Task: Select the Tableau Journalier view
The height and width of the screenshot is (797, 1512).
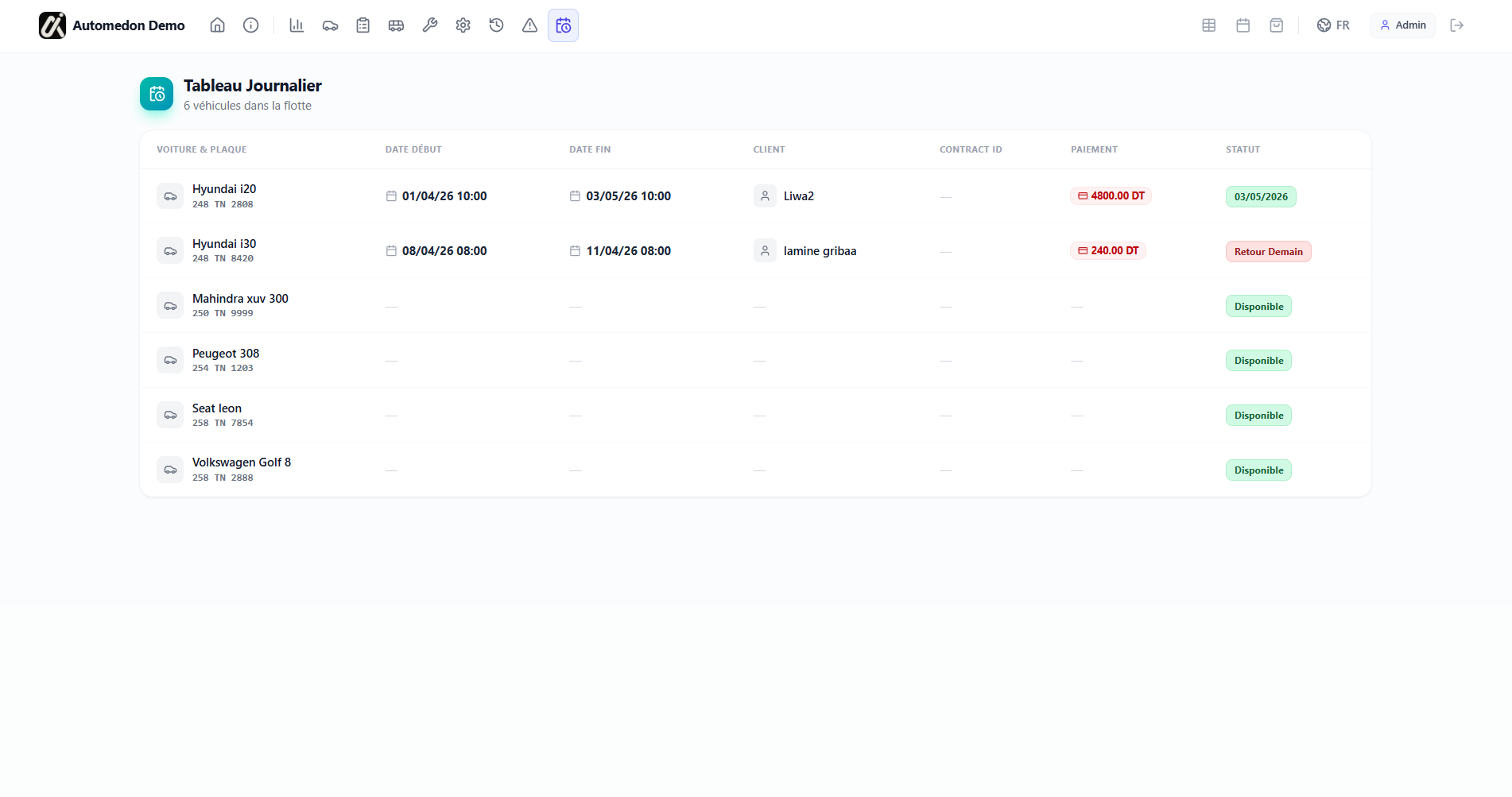Action: tap(563, 25)
